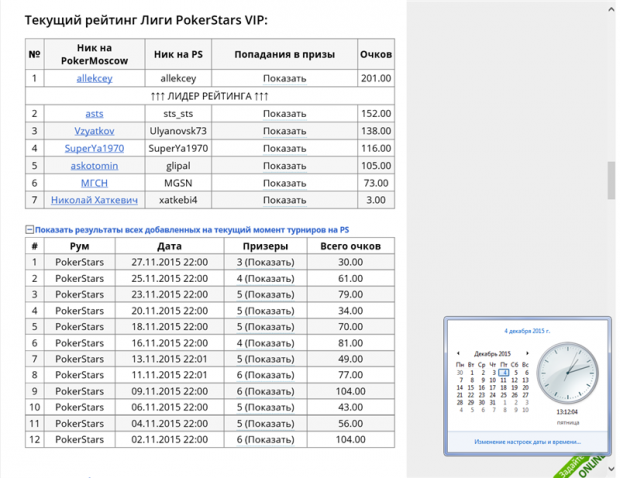Collapse the tournament results list via minus icon
The image size is (620, 478).
(29, 230)
